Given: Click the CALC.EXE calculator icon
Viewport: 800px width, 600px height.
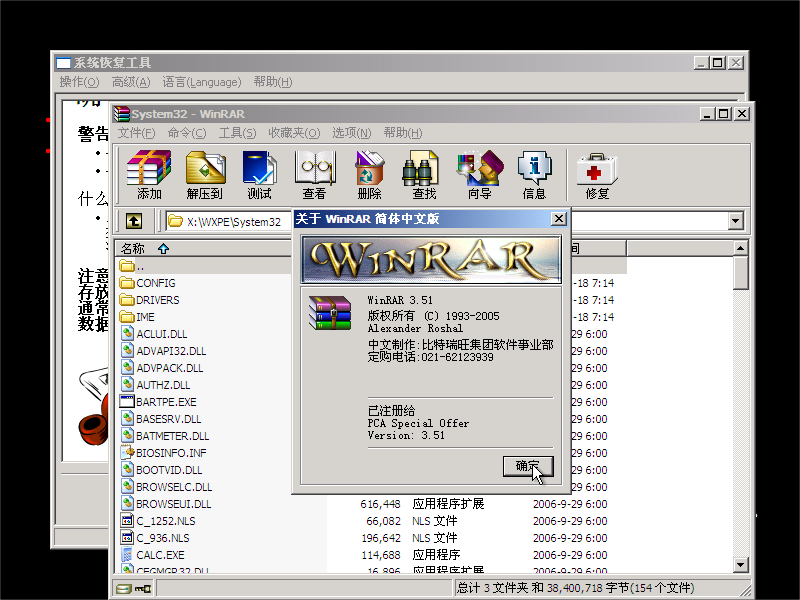Looking at the screenshot, I should pyautogui.click(x=127, y=555).
